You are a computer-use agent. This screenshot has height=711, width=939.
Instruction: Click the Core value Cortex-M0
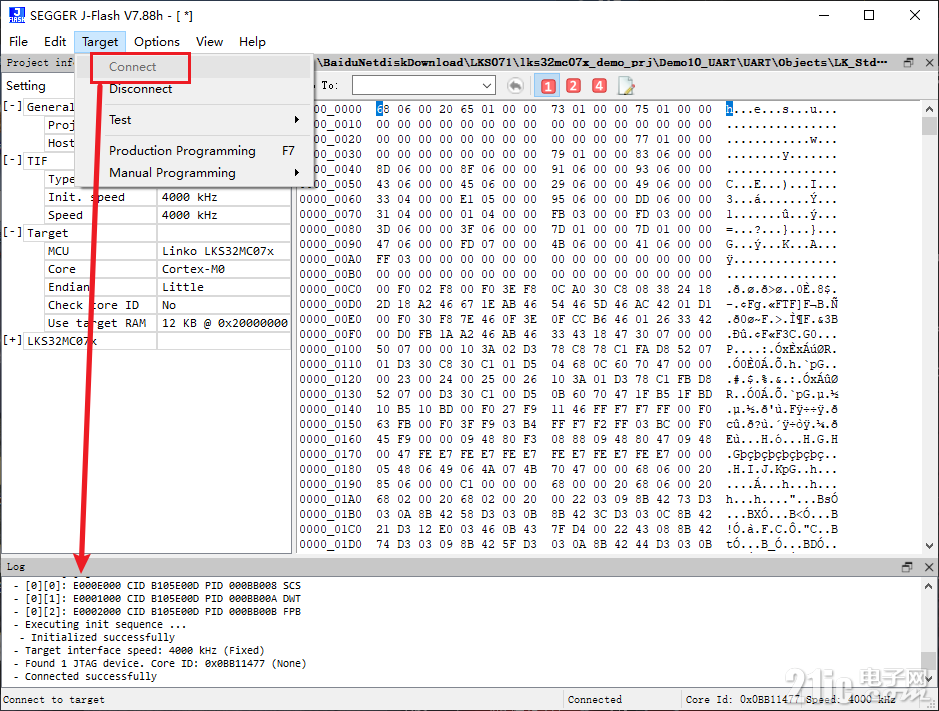224,269
